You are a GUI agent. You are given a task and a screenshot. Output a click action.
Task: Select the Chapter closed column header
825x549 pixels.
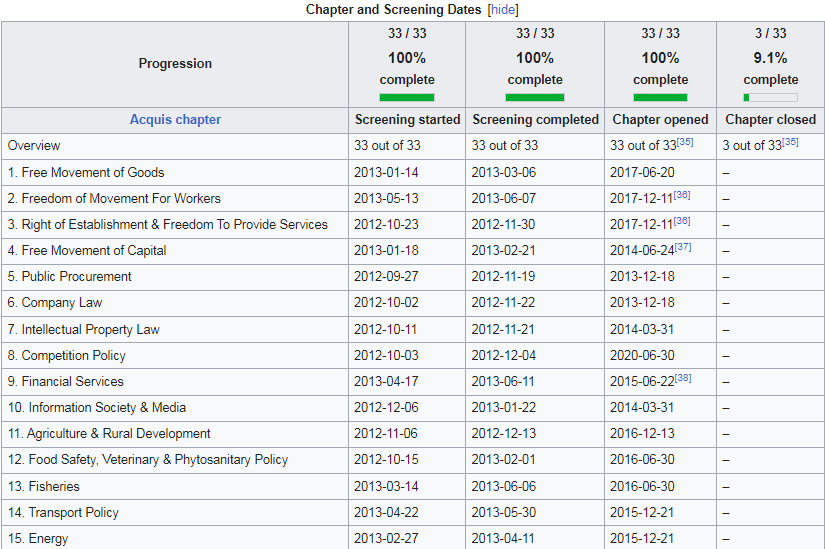click(x=770, y=119)
